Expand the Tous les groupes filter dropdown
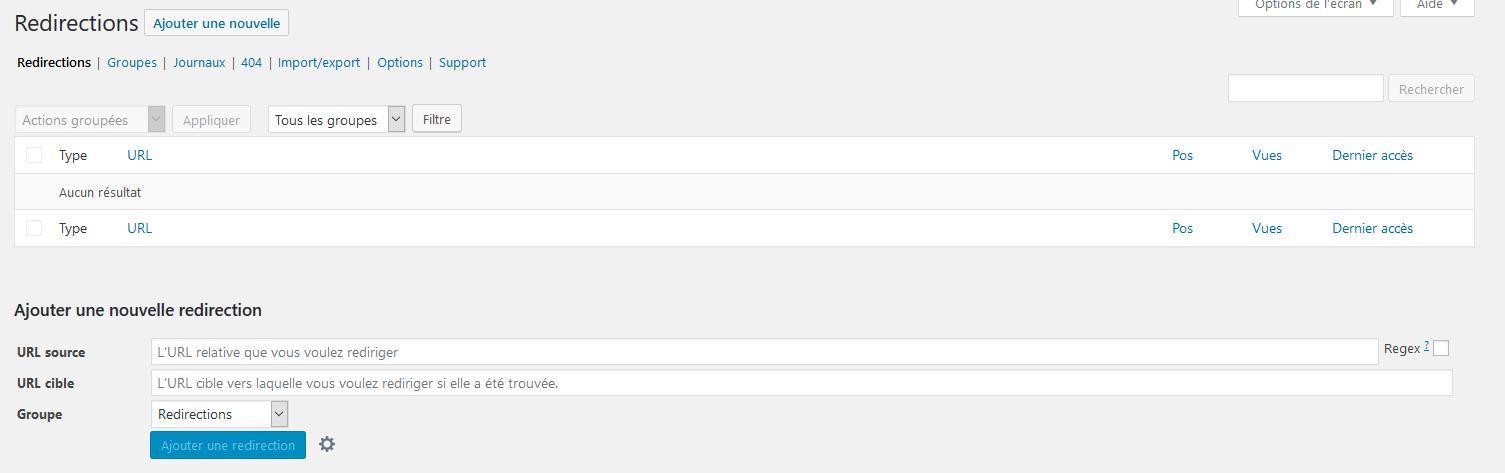Viewport: 1505px width, 473px height. [336, 120]
